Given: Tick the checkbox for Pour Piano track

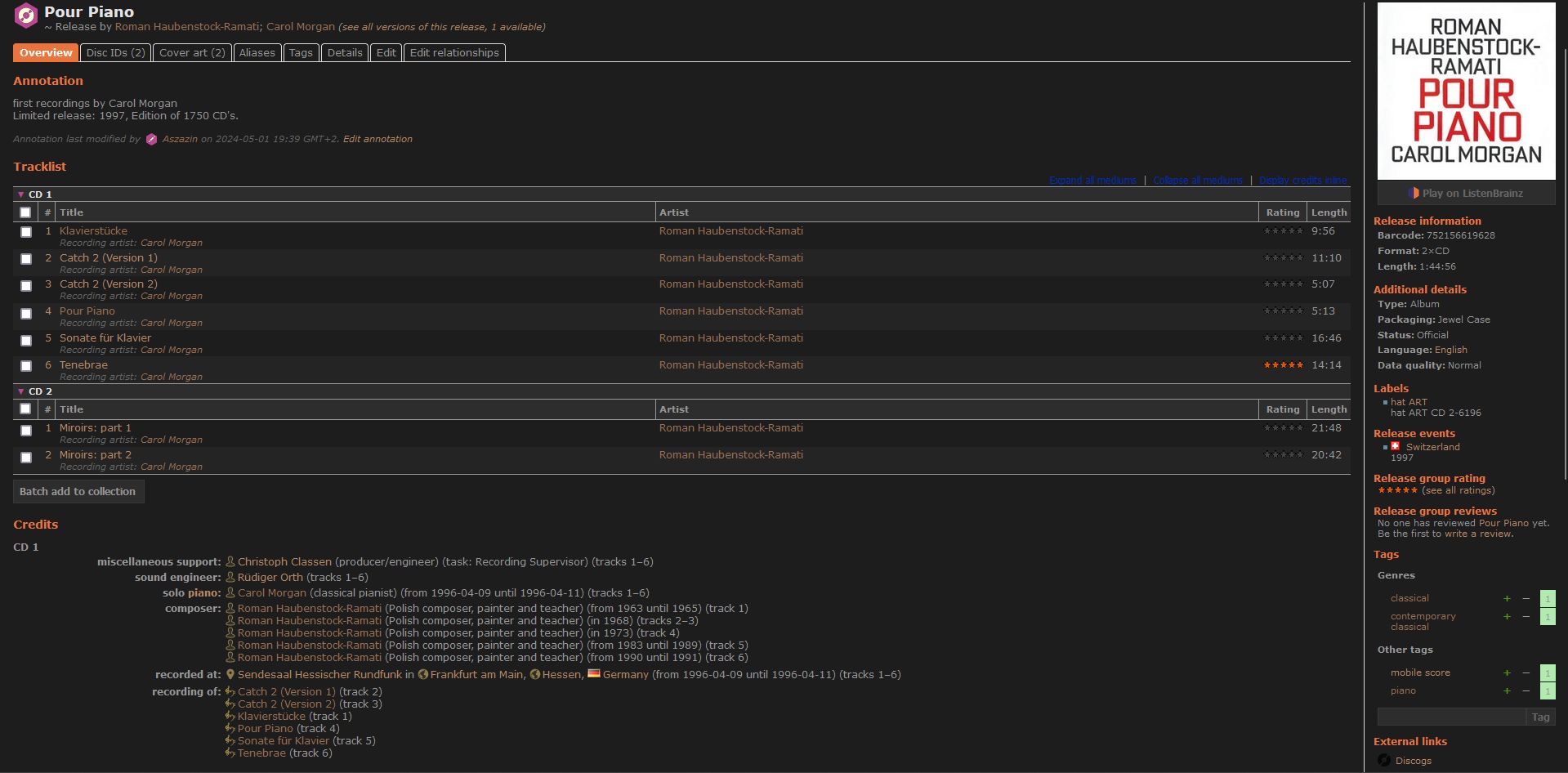Looking at the screenshot, I should tap(26, 313).
